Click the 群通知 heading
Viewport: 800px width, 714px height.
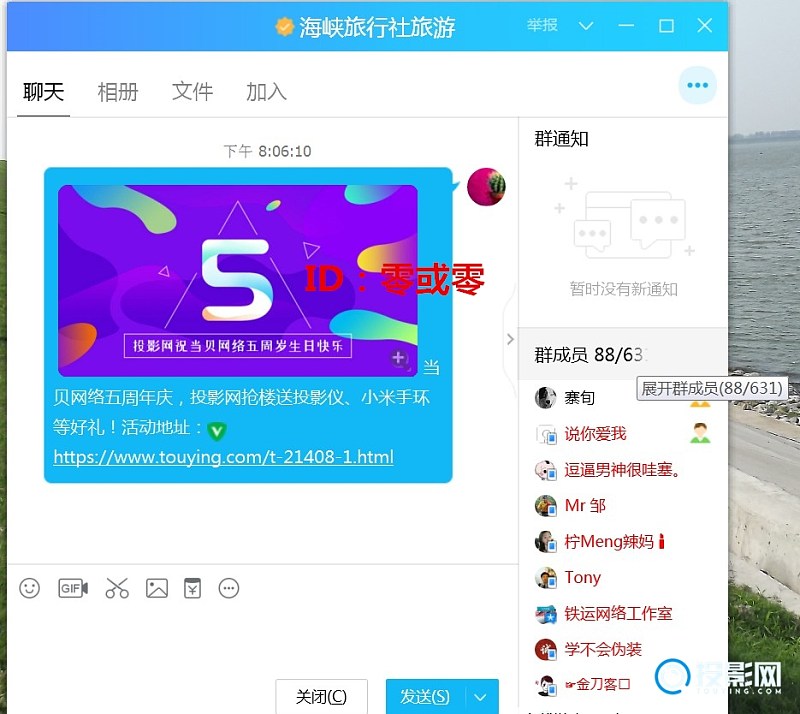(561, 139)
